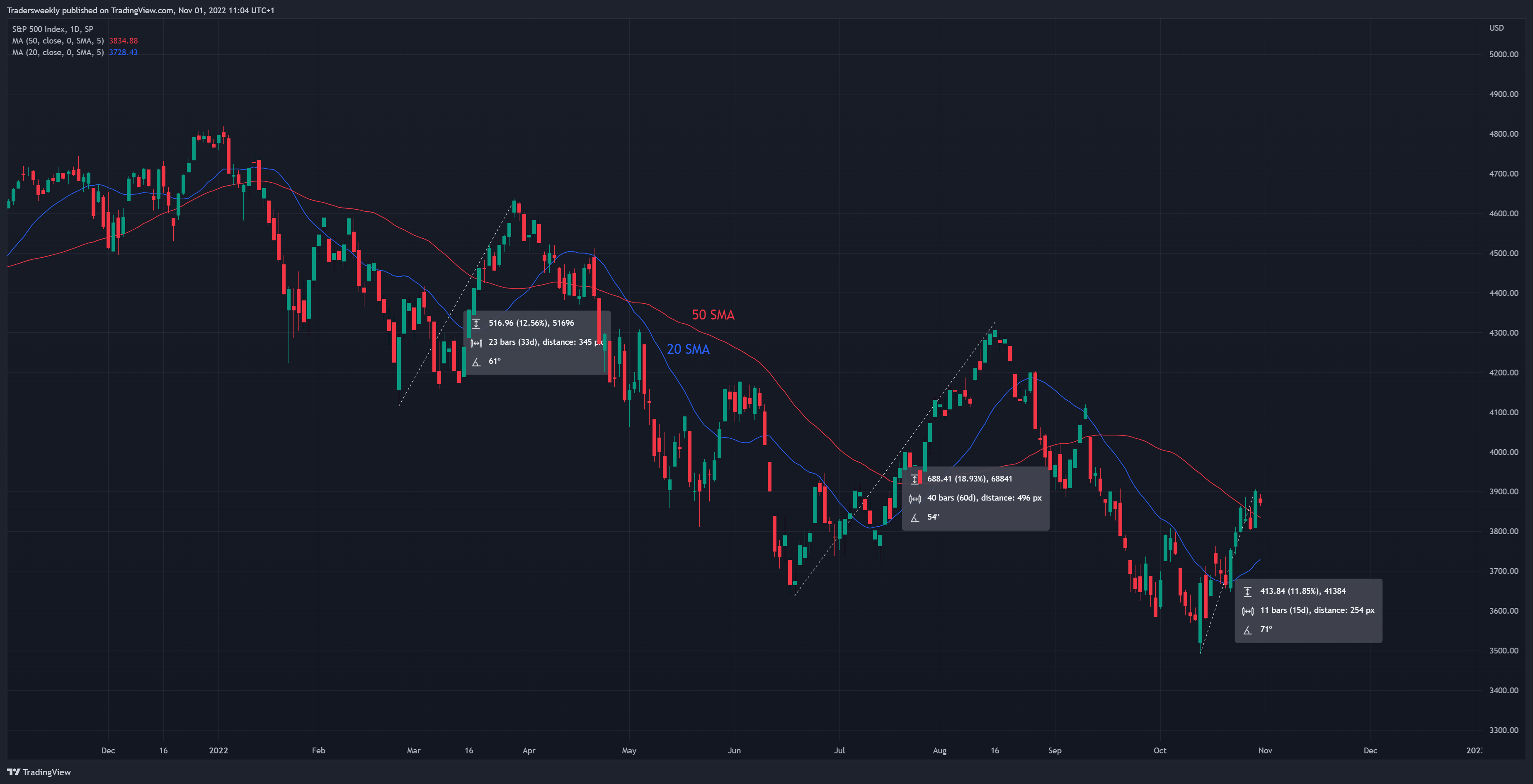
Task: Click the 413.84 (11.85%), 41384 measurement text
Action: tap(1303, 591)
